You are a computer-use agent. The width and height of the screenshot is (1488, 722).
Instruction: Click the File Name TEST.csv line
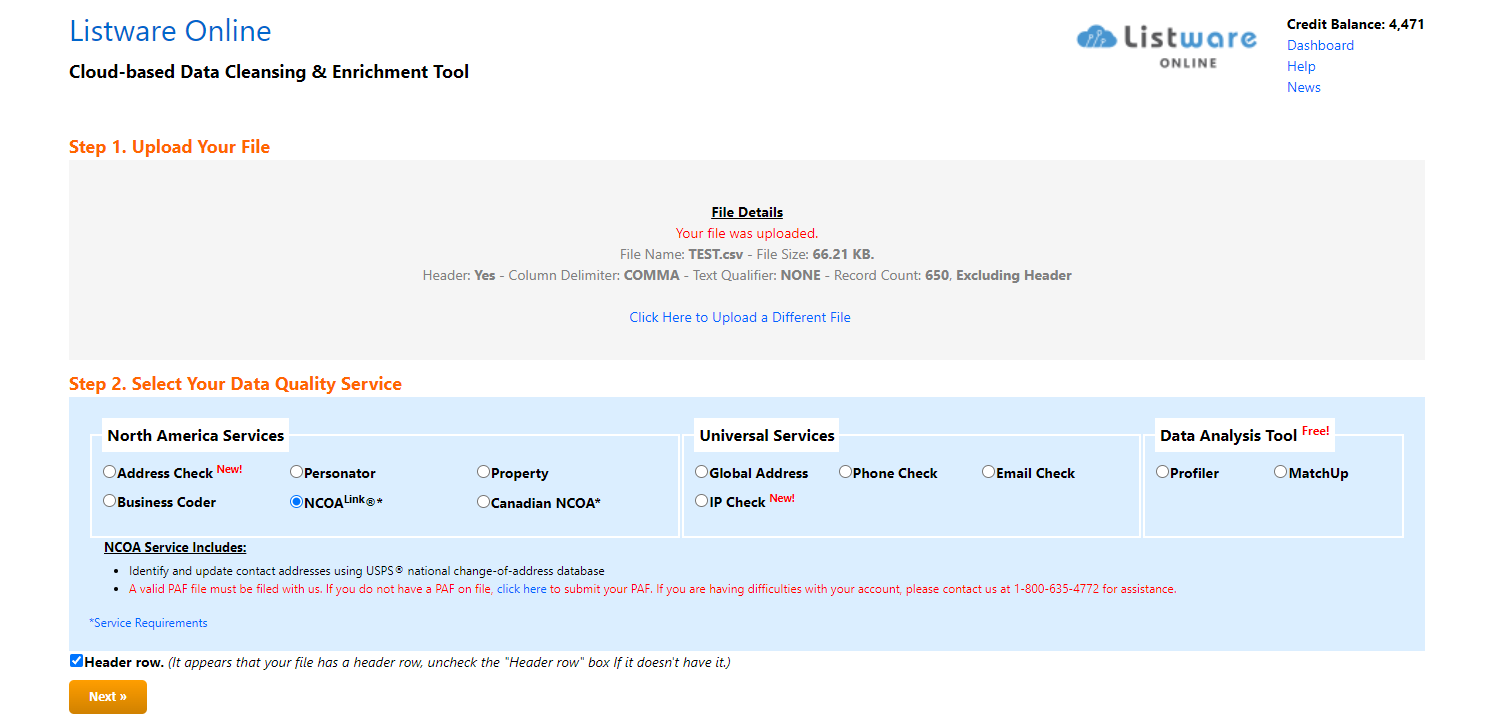tap(747, 254)
